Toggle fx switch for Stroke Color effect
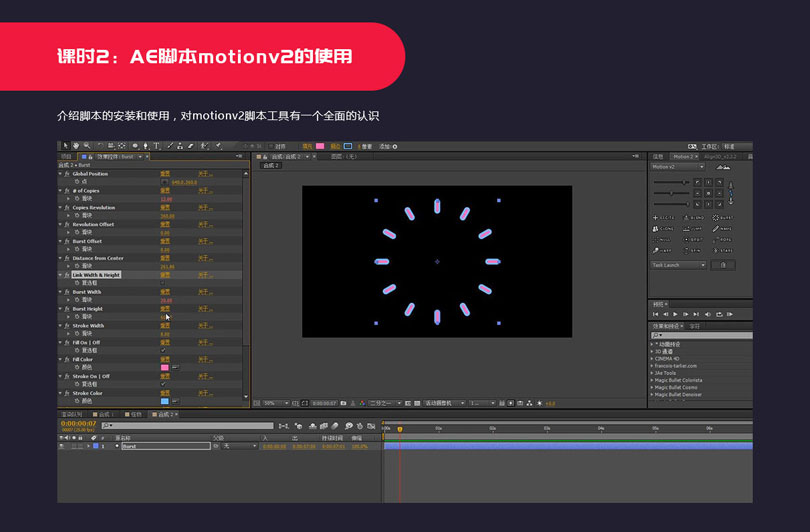 point(67,393)
